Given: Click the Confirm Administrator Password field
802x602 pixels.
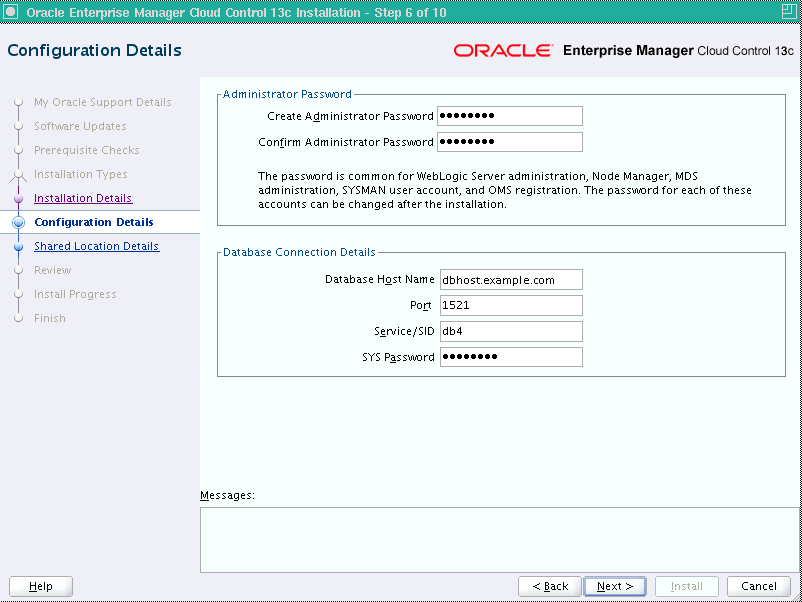Looking at the screenshot, I should pyautogui.click(x=510, y=142).
